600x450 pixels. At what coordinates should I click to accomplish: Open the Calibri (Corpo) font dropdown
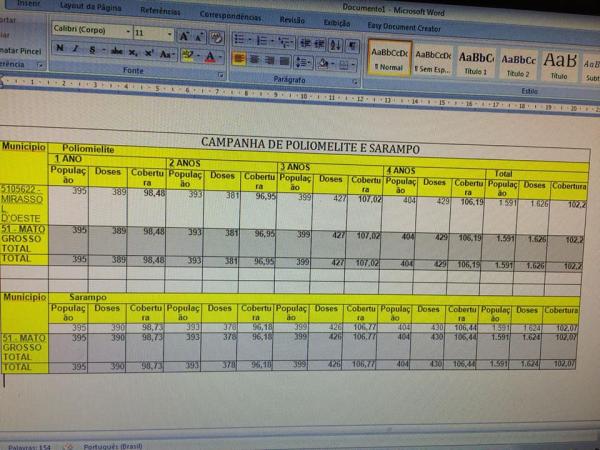click(126, 33)
